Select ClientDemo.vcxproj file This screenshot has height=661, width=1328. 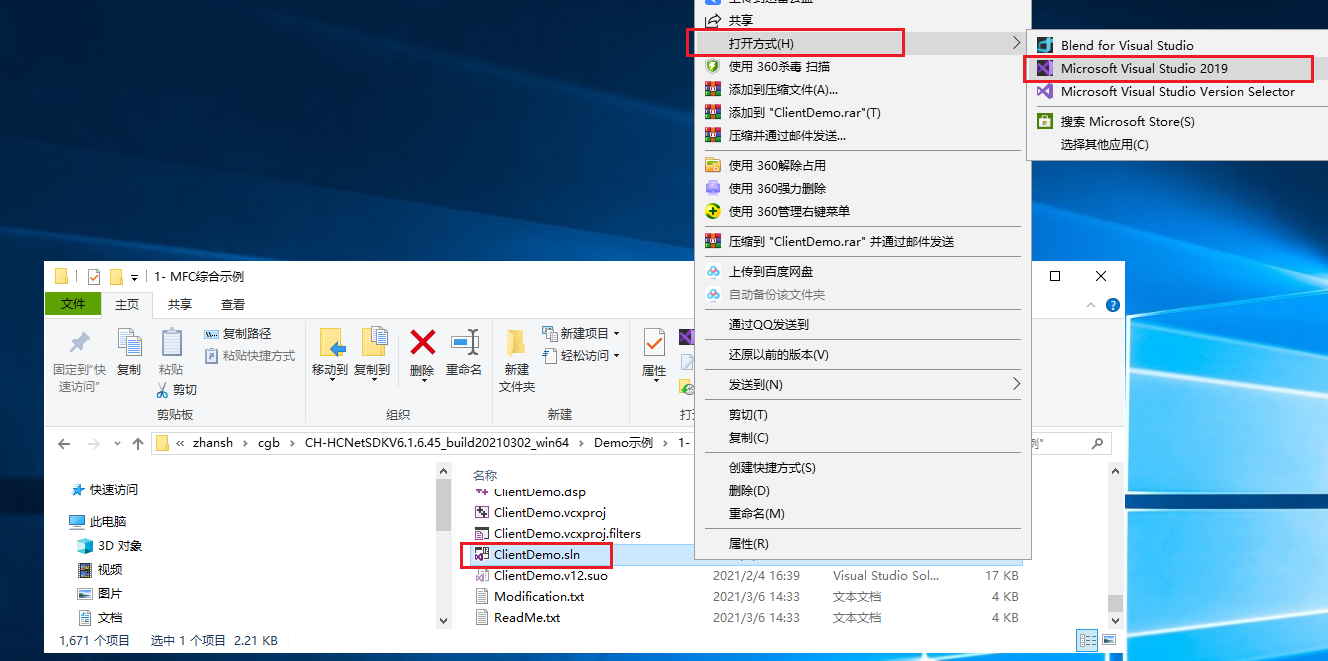tap(550, 512)
